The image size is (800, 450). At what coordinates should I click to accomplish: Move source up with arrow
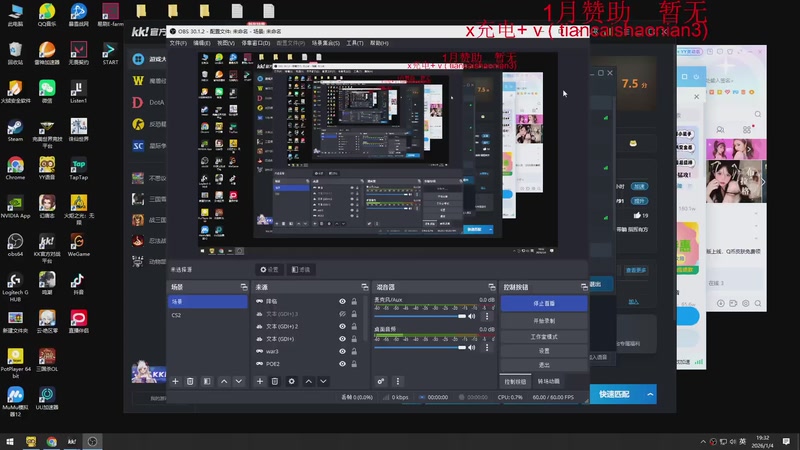pyautogui.click(x=309, y=381)
